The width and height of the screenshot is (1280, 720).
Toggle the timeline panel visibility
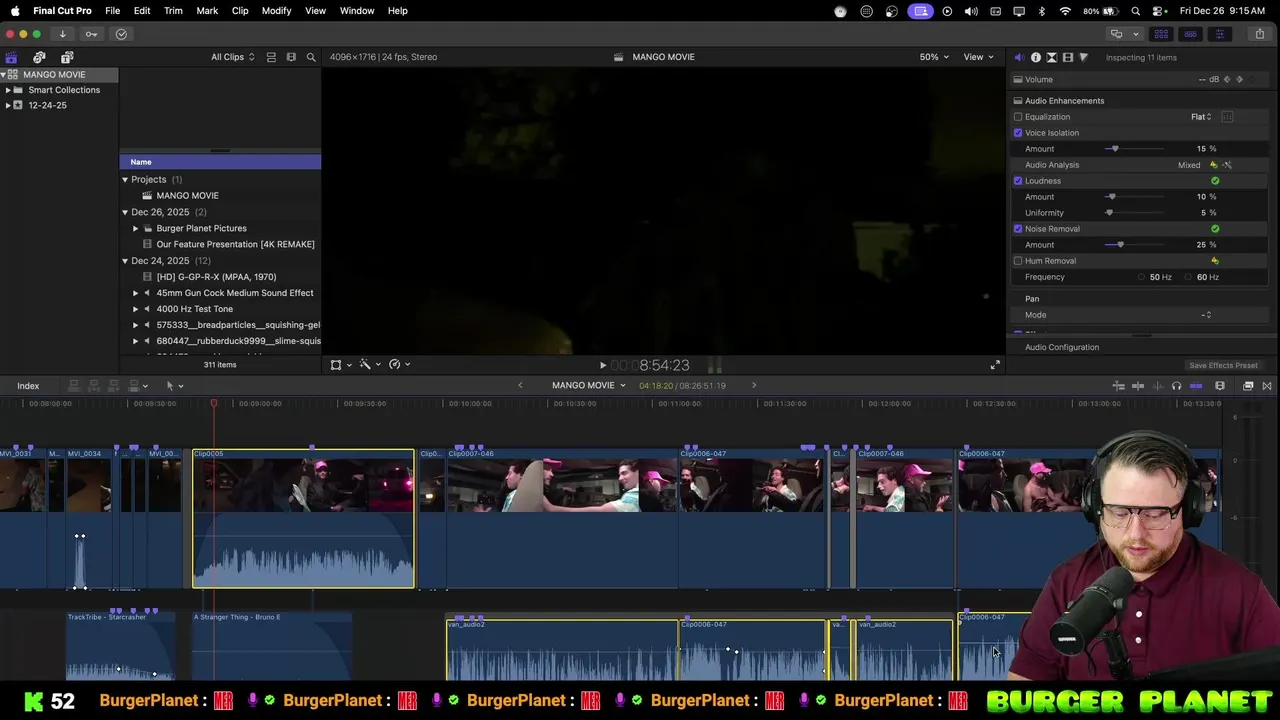tap(1190, 34)
